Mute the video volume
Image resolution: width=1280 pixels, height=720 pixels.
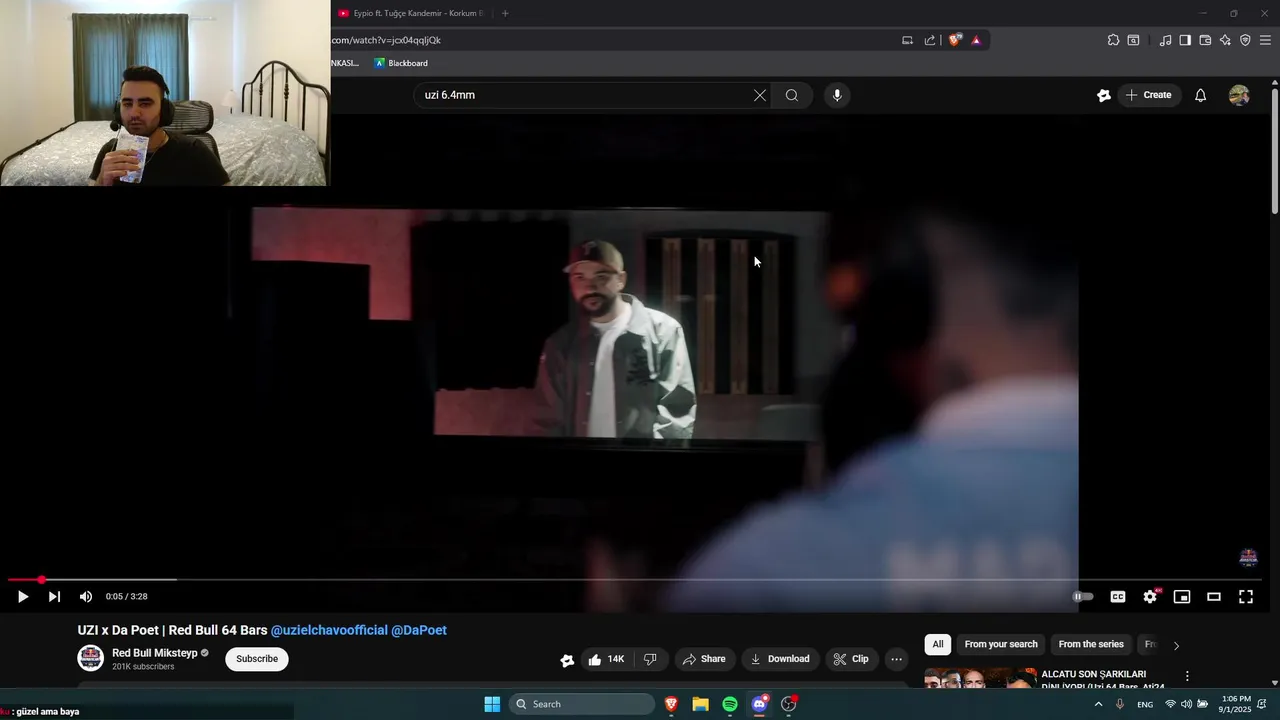(86, 597)
